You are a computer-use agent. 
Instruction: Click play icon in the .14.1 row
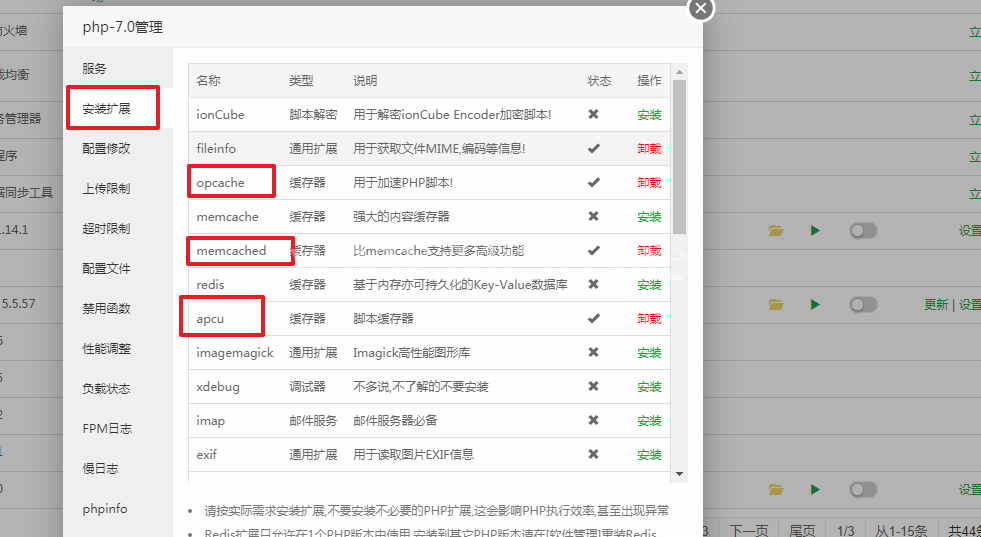(815, 230)
